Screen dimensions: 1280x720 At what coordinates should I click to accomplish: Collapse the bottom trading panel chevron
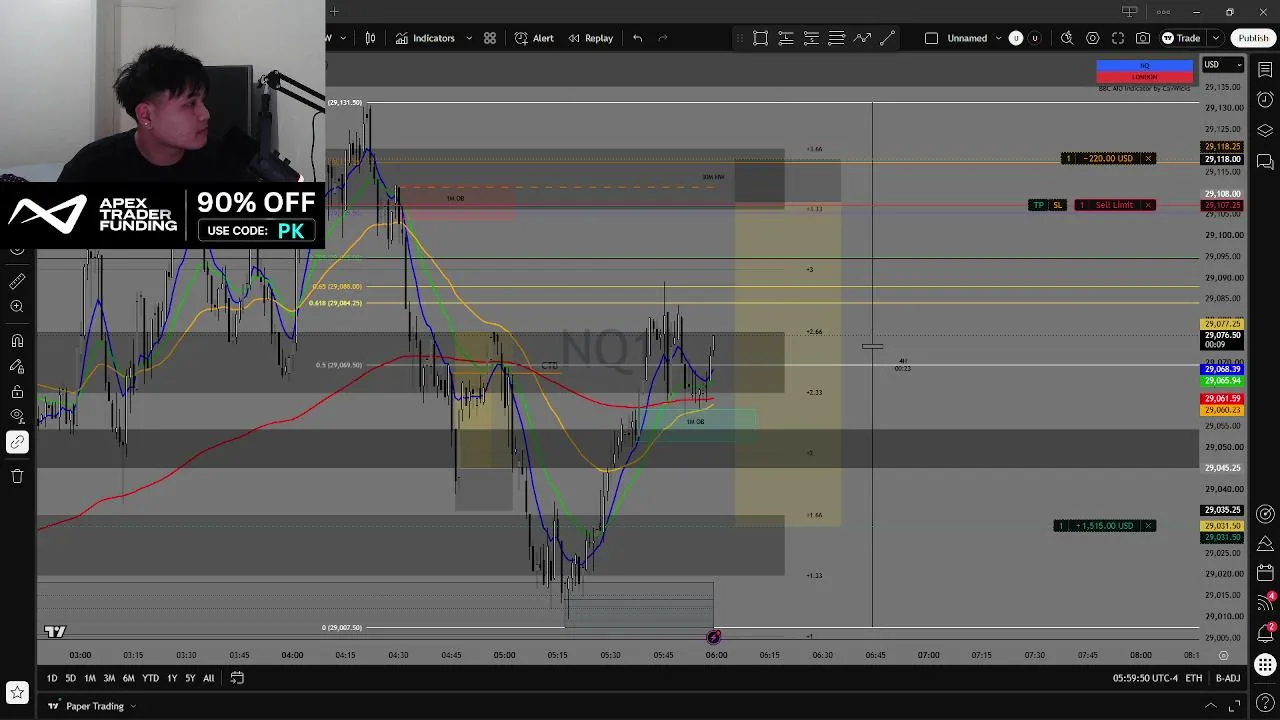[1210, 706]
